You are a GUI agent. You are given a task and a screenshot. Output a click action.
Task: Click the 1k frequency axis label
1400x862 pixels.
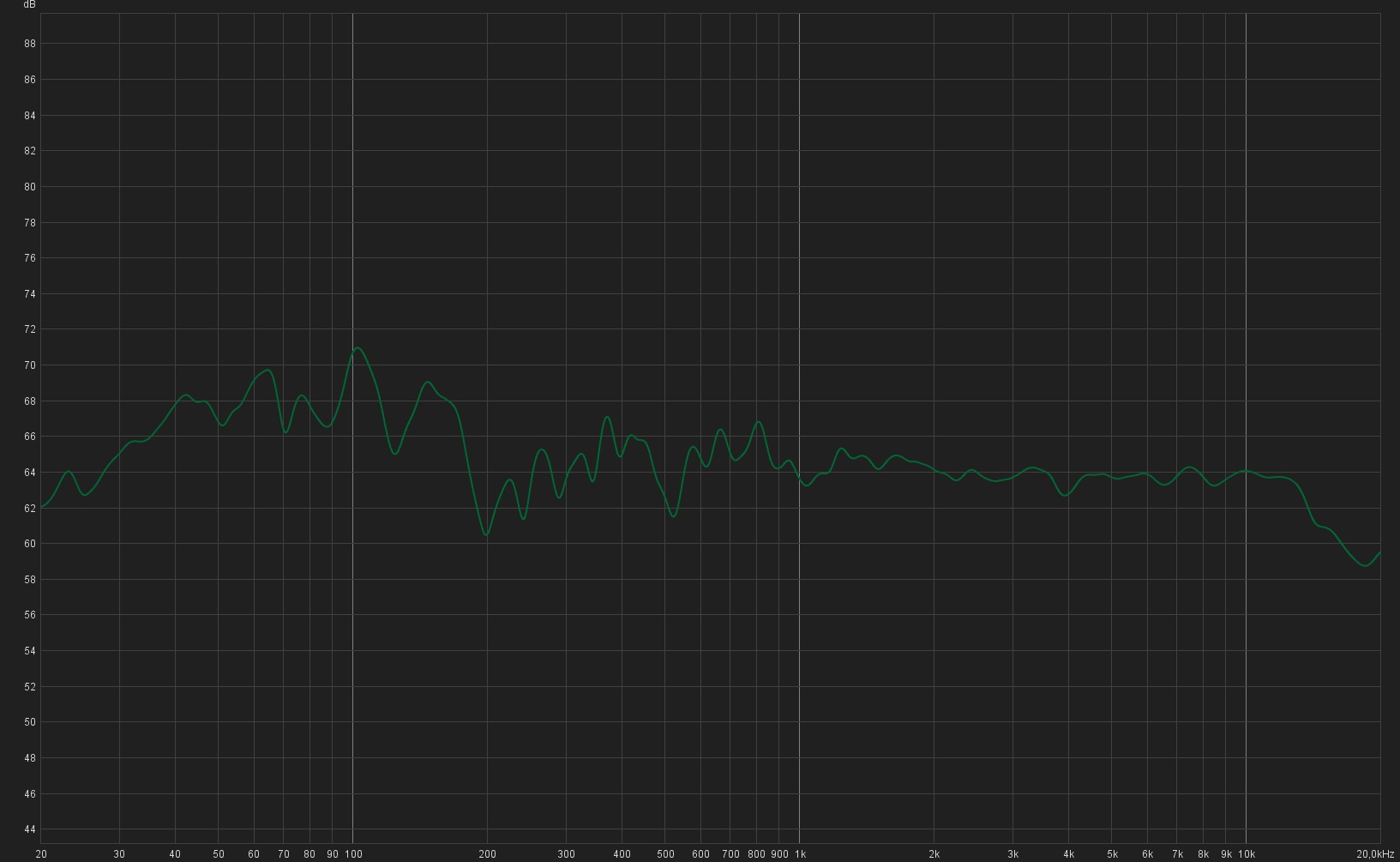coord(800,854)
